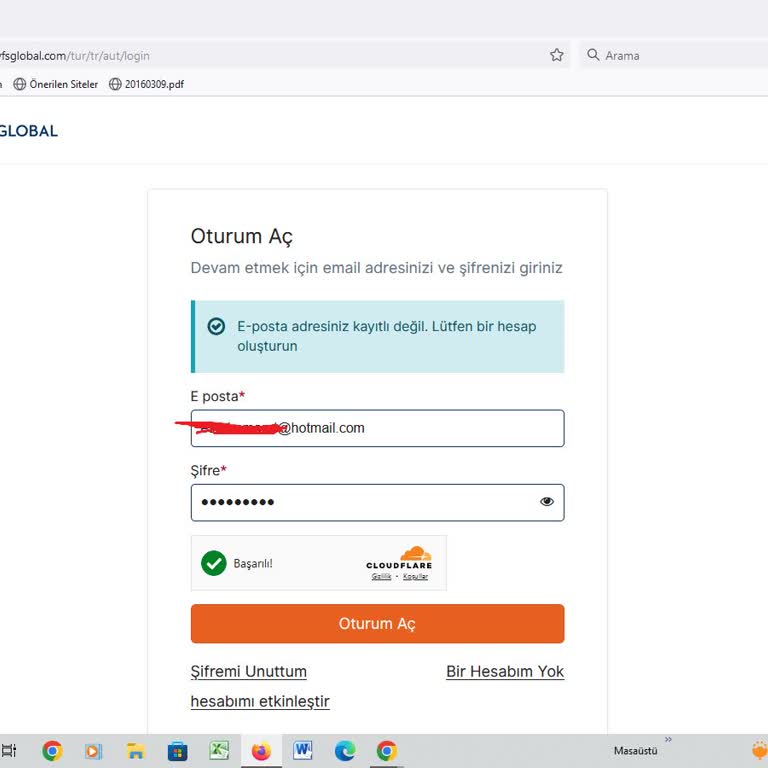Bookmark this page with the star icon
Viewport: 768px width, 768px height.
tap(556, 55)
